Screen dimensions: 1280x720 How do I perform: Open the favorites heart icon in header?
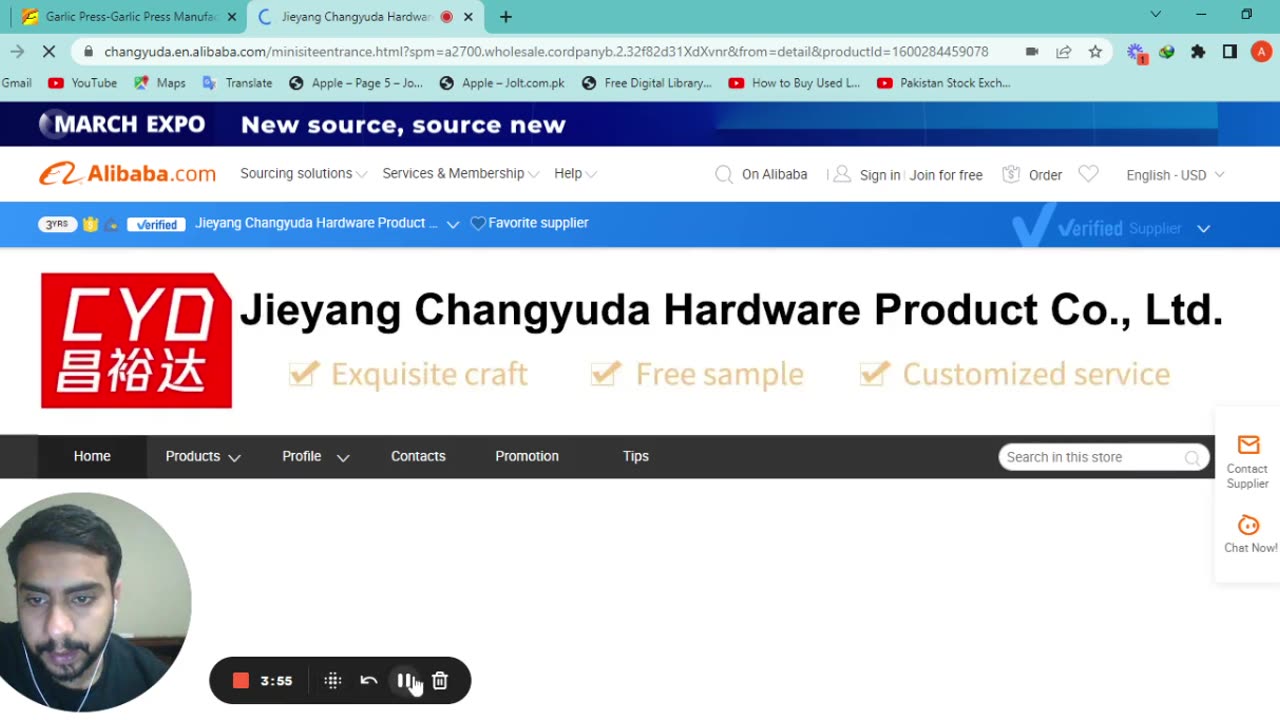coord(1089,174)
